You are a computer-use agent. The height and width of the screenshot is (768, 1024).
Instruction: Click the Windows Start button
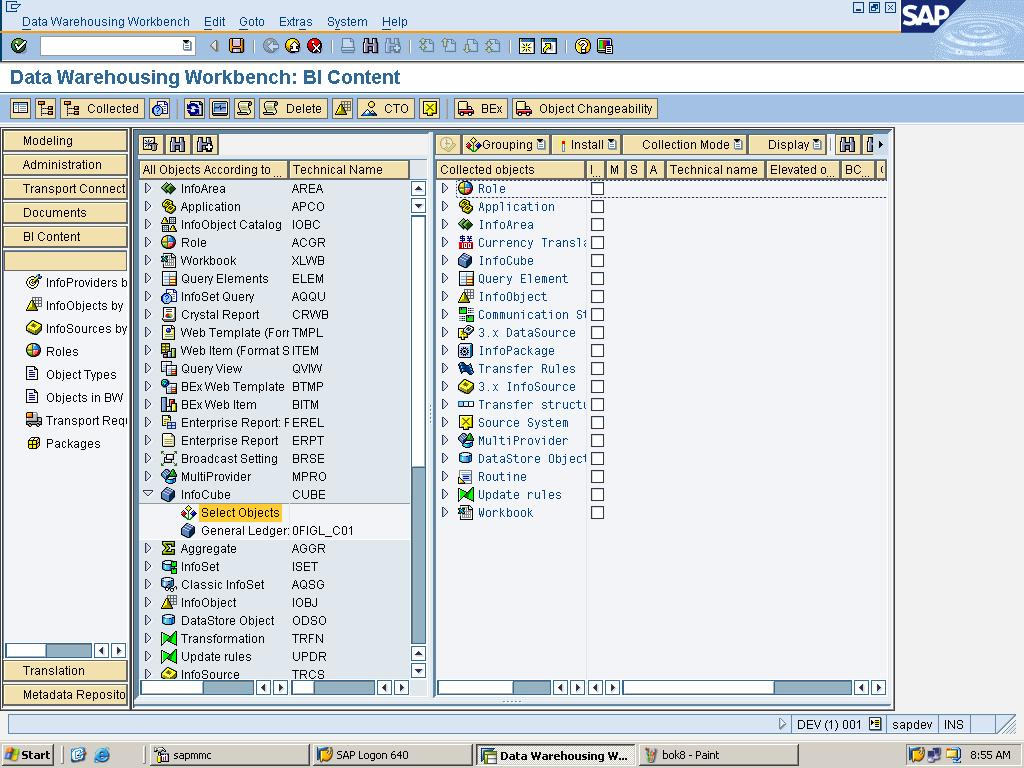point(28,755)
